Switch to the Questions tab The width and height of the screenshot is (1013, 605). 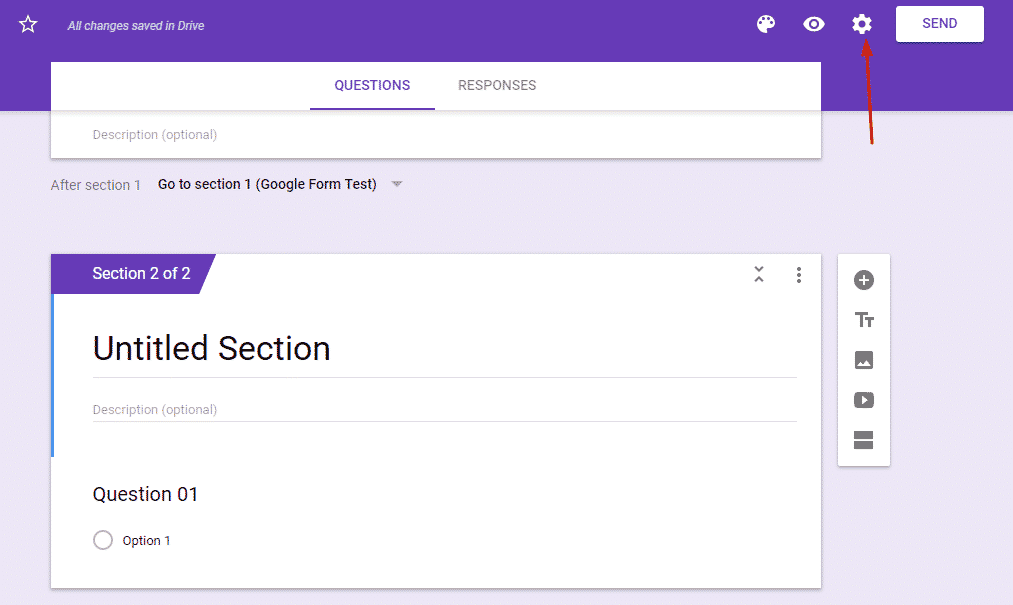(372, 86)
